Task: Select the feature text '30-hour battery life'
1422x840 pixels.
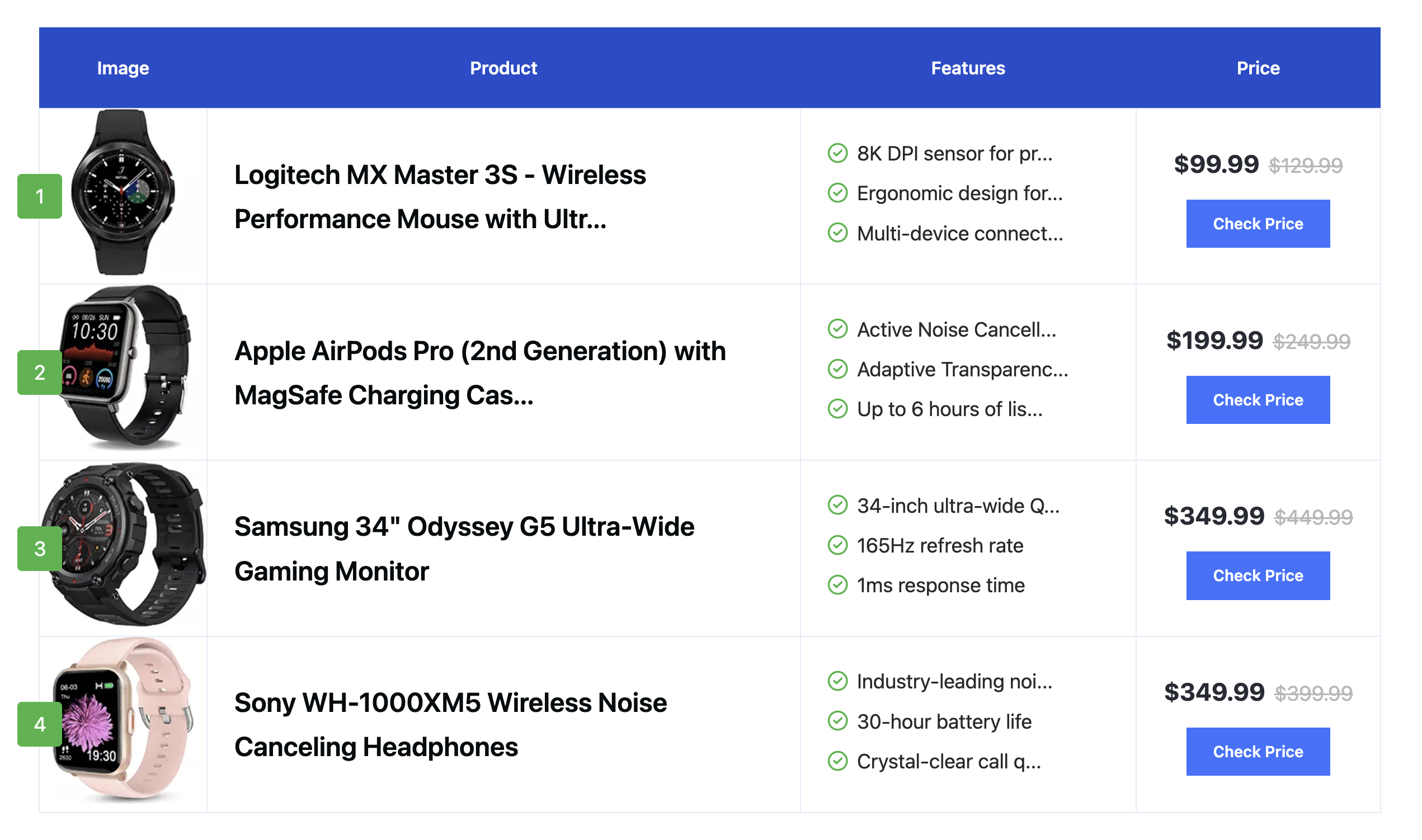Action: point(944,721)
